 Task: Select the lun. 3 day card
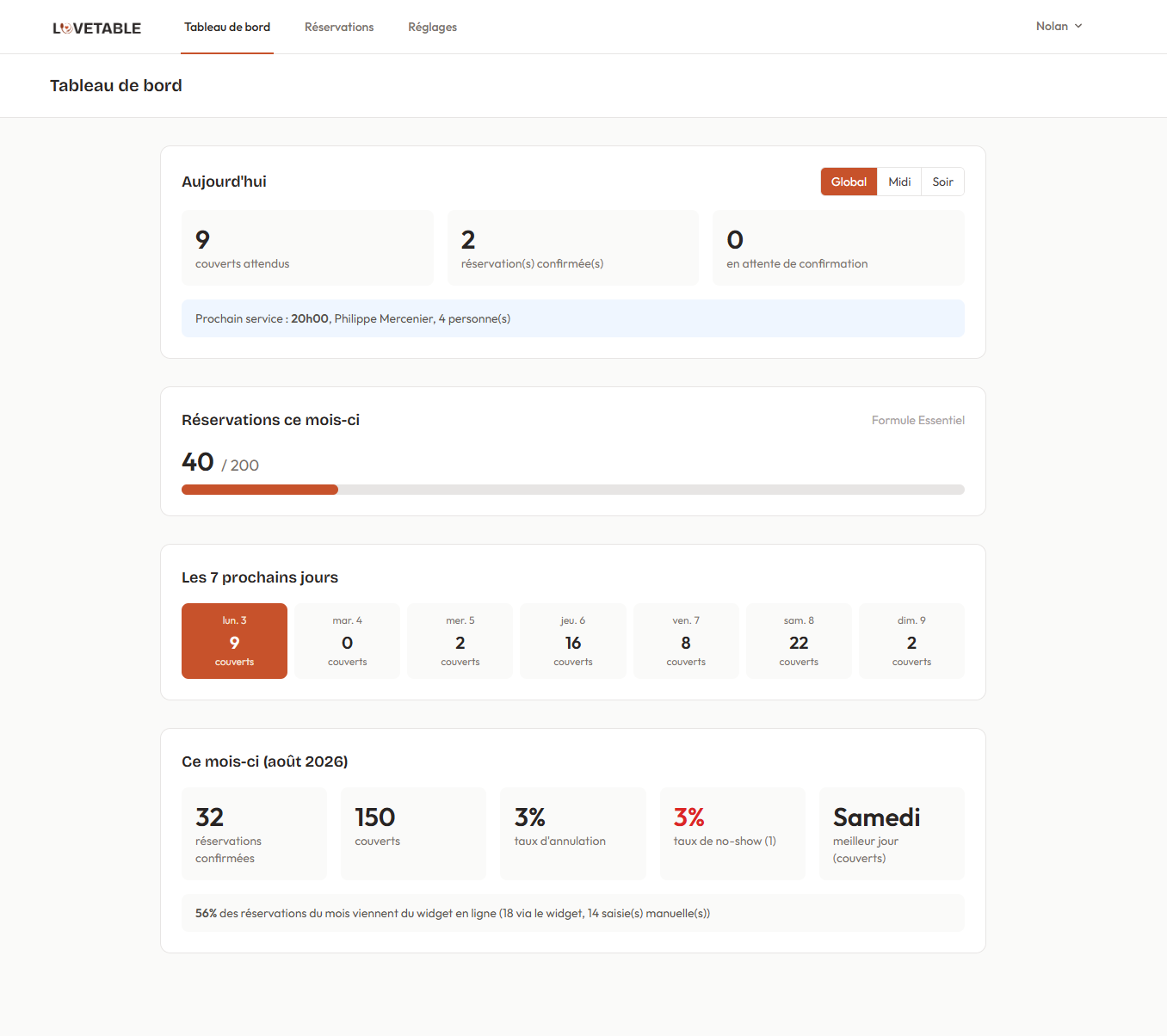(234, 641)
